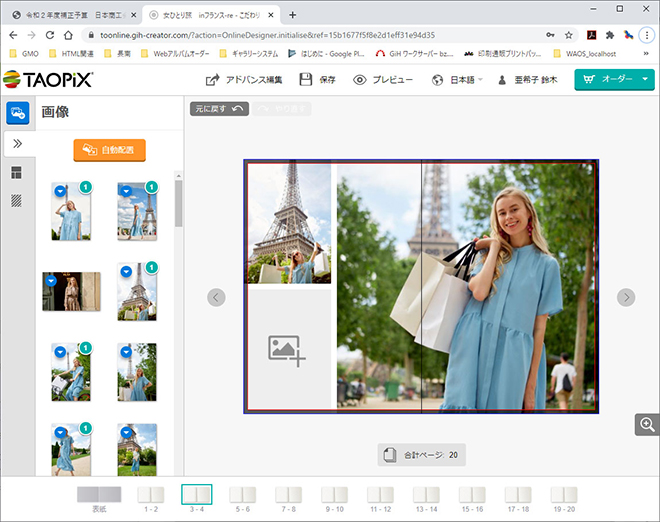Open dropdown on first image thumbnail (woman in field)
Screen dimensions: 660x522
pos(60,191)
